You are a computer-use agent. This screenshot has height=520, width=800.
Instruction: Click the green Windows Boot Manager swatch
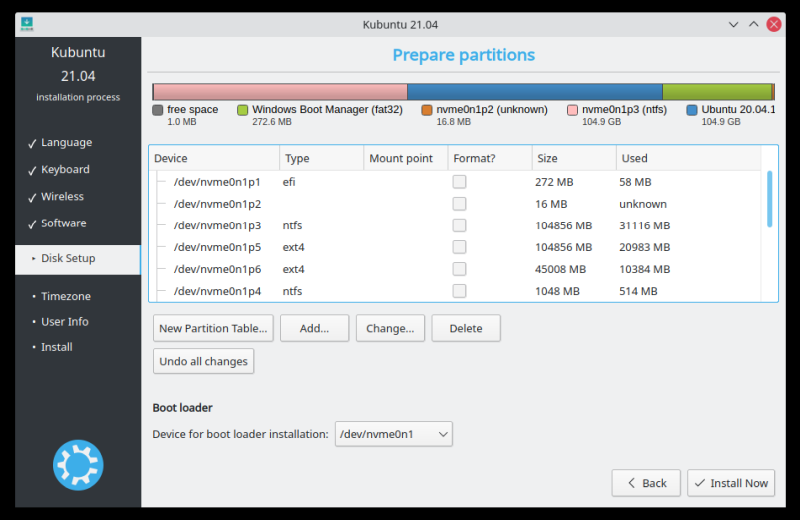tap(242, 110)
